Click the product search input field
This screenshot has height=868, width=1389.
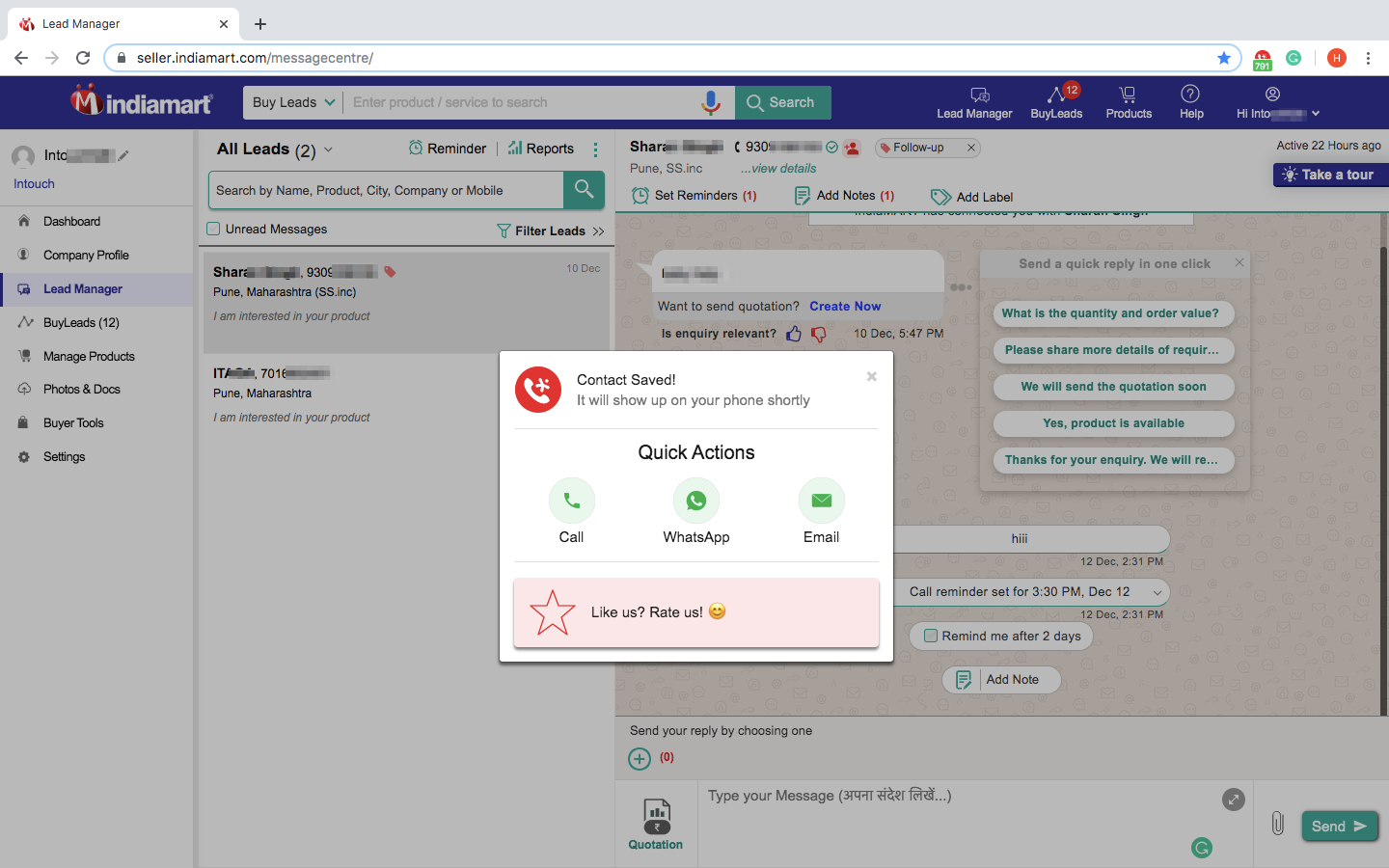(521, 102)
